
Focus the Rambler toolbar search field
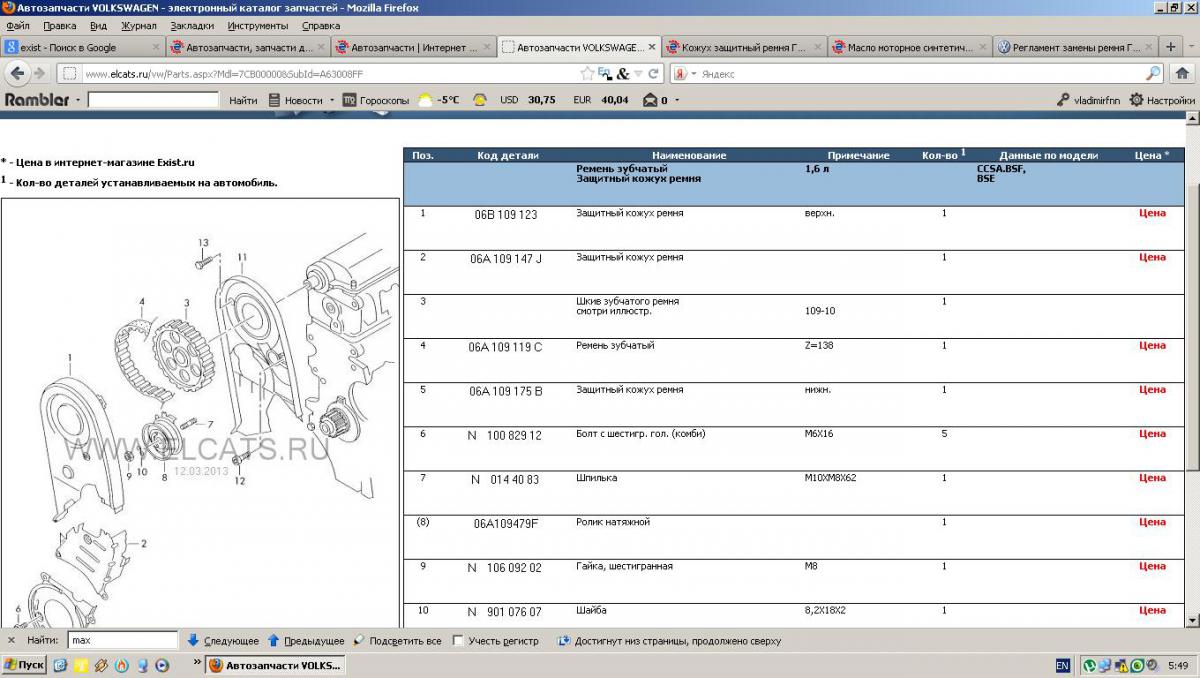153,100
